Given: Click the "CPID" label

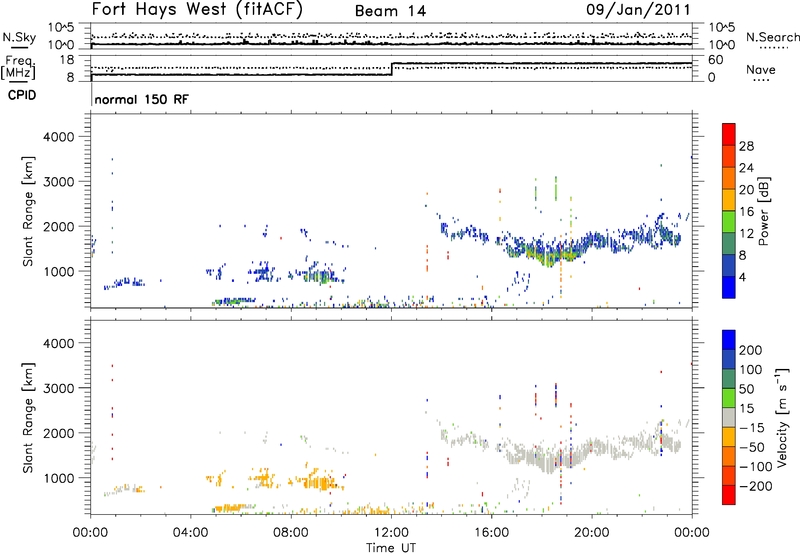Looking at the screenshot, I should tap(22, 95).
